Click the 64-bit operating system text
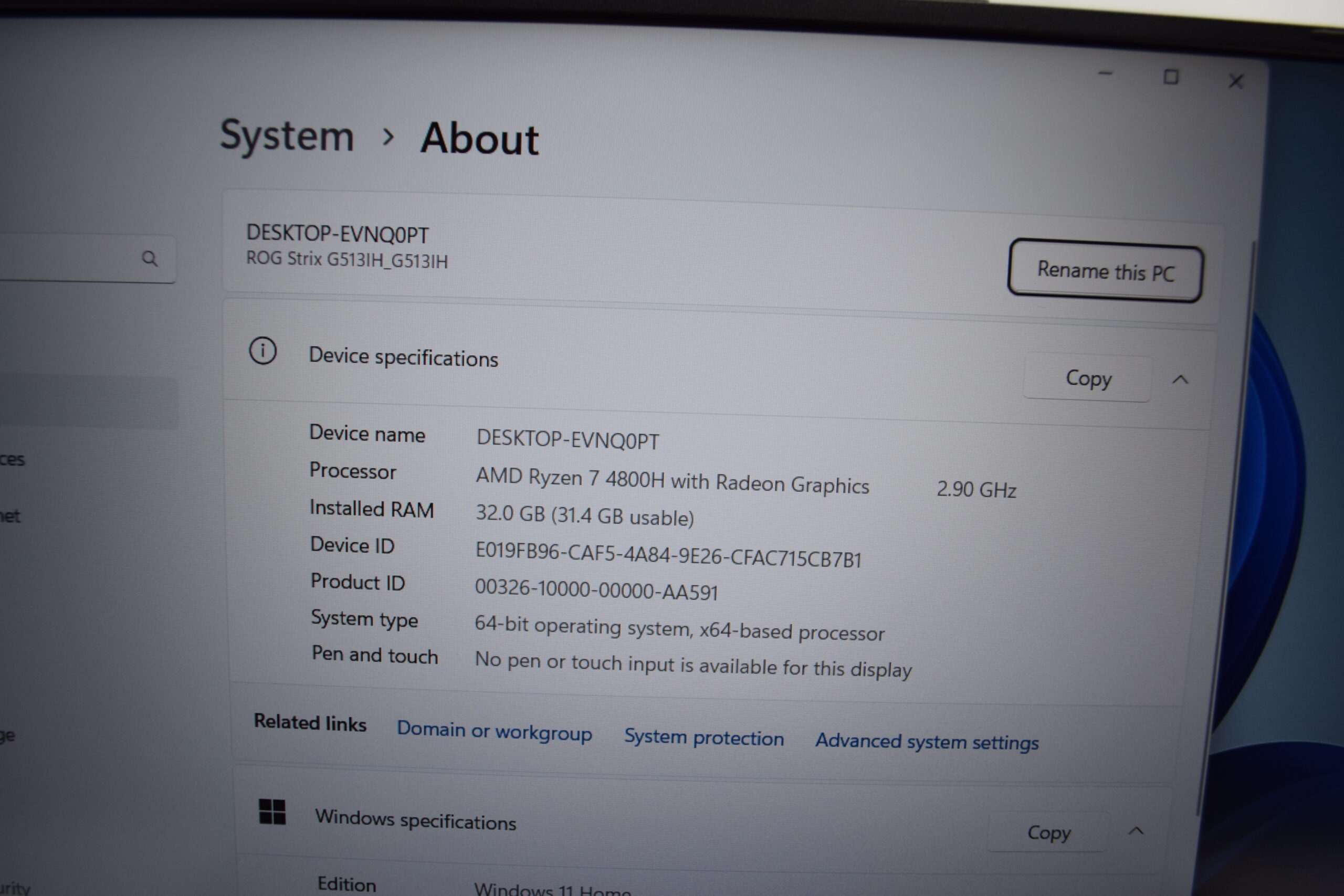Image resolution: width=1344 pixels, height=896 pixels. tap(679, 629)
